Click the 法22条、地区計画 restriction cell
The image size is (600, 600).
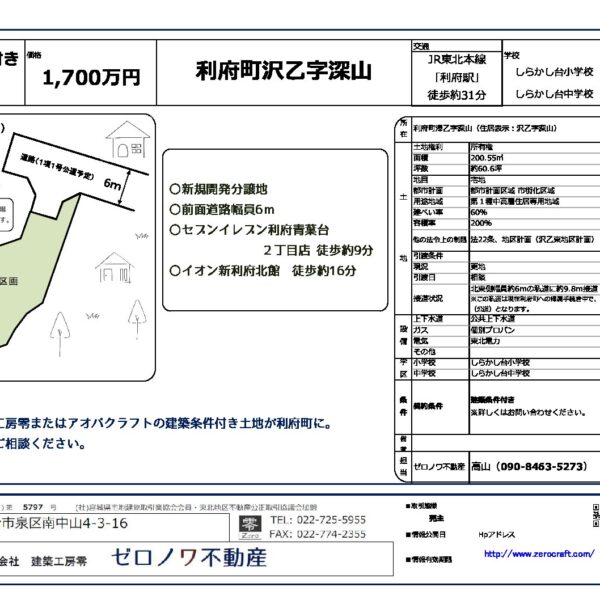532,239
